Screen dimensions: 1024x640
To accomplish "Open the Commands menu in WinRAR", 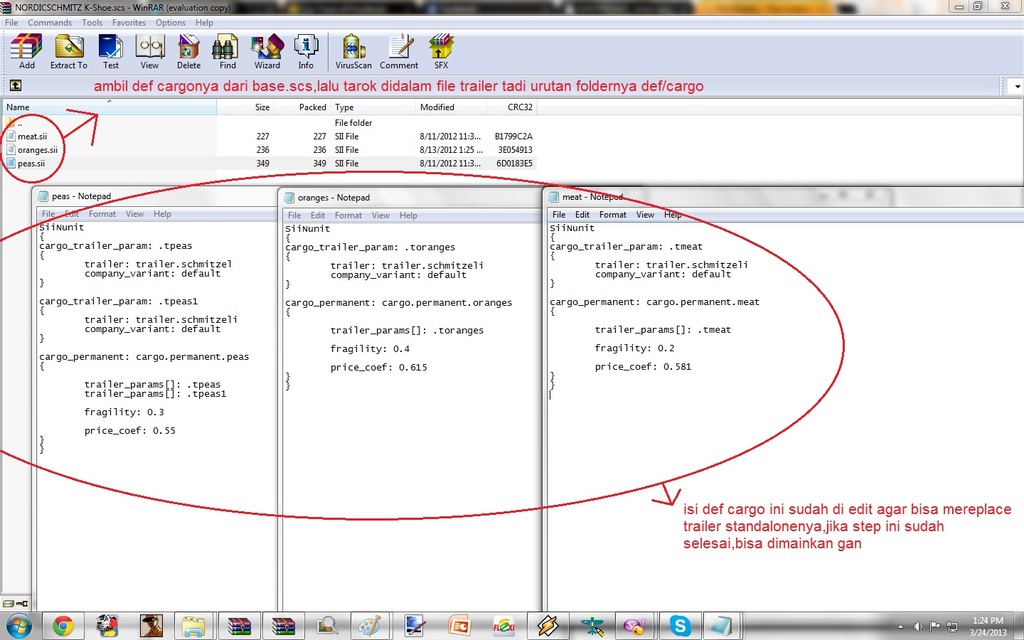I will coord(49,22).
